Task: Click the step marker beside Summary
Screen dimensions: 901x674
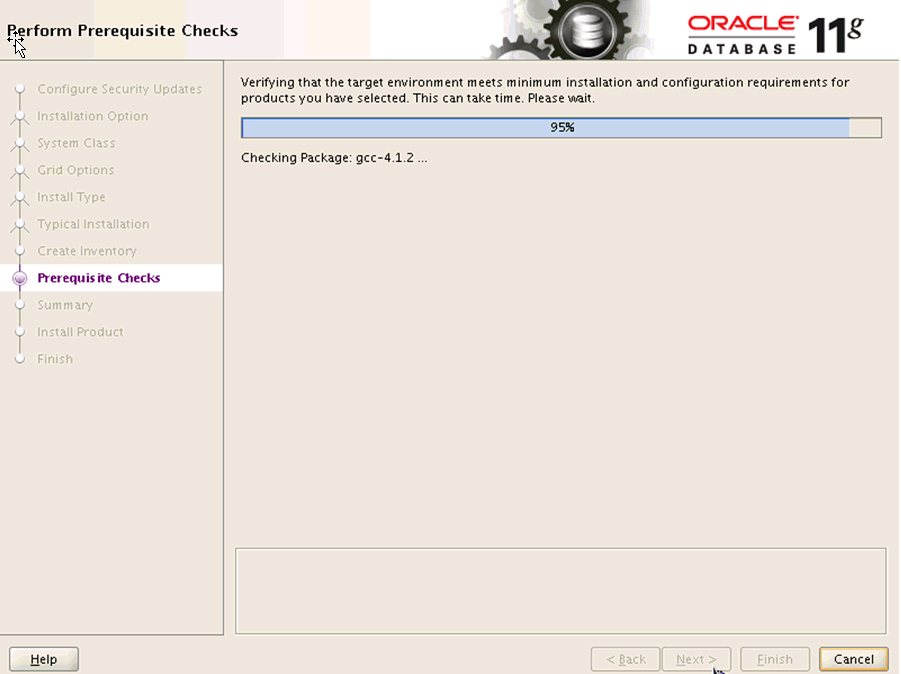Action: [20, 305]
